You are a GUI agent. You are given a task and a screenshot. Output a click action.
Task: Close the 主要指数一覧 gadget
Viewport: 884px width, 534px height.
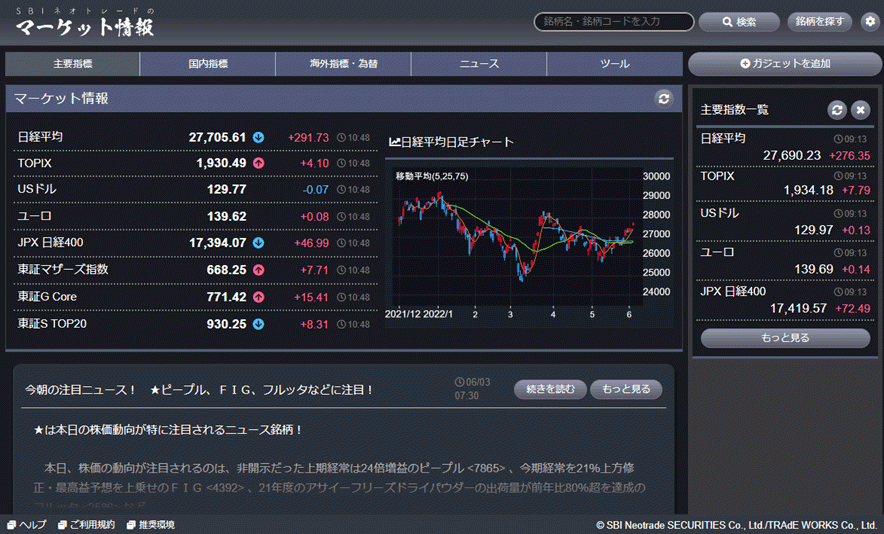click(x=860, y=110)
